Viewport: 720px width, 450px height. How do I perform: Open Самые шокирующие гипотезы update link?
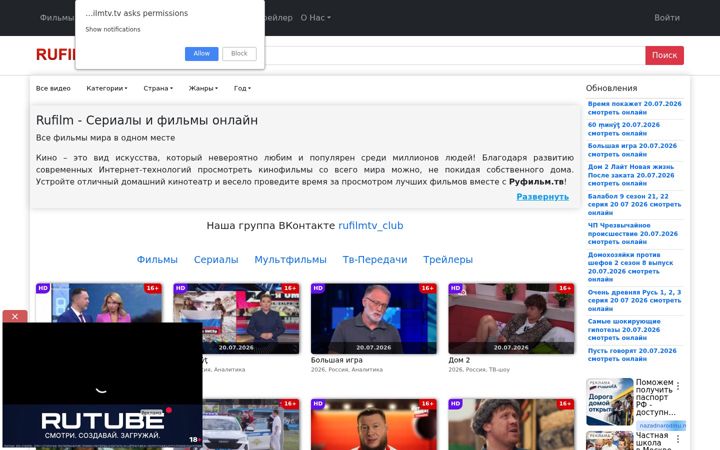pos(624,330)
